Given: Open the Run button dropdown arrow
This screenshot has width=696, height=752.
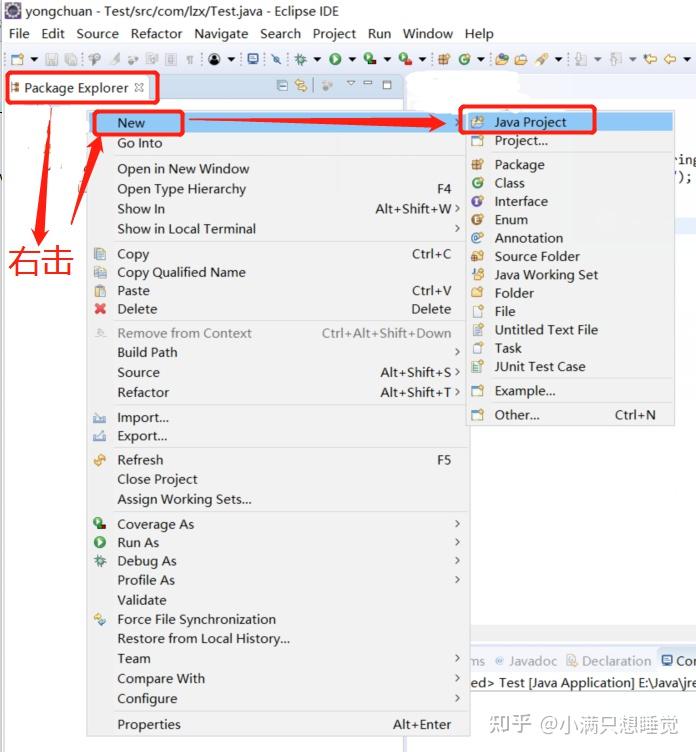Looking at the screenshot, I should pyautogui.click(x=353, y=59).
